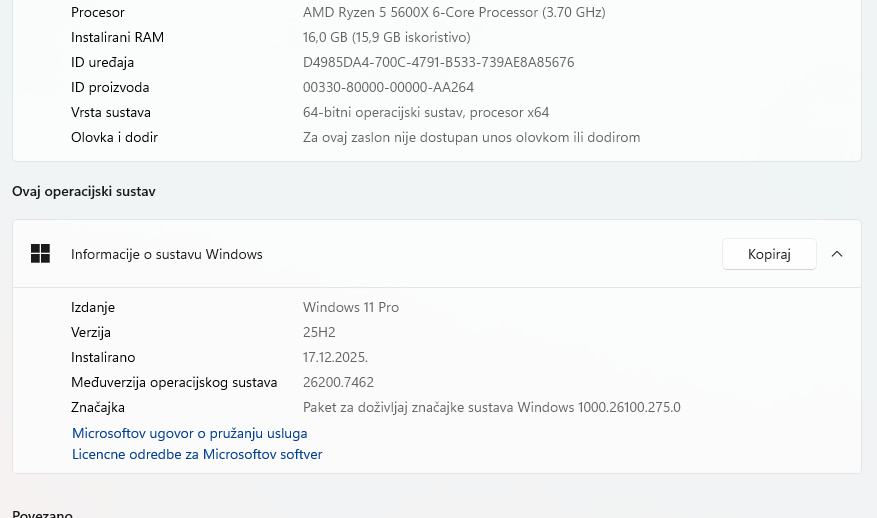Viewport: 877px width, 518px height.
Task: Click the 16,0 GB installed RAM value
Action: [x=386, y=37]
